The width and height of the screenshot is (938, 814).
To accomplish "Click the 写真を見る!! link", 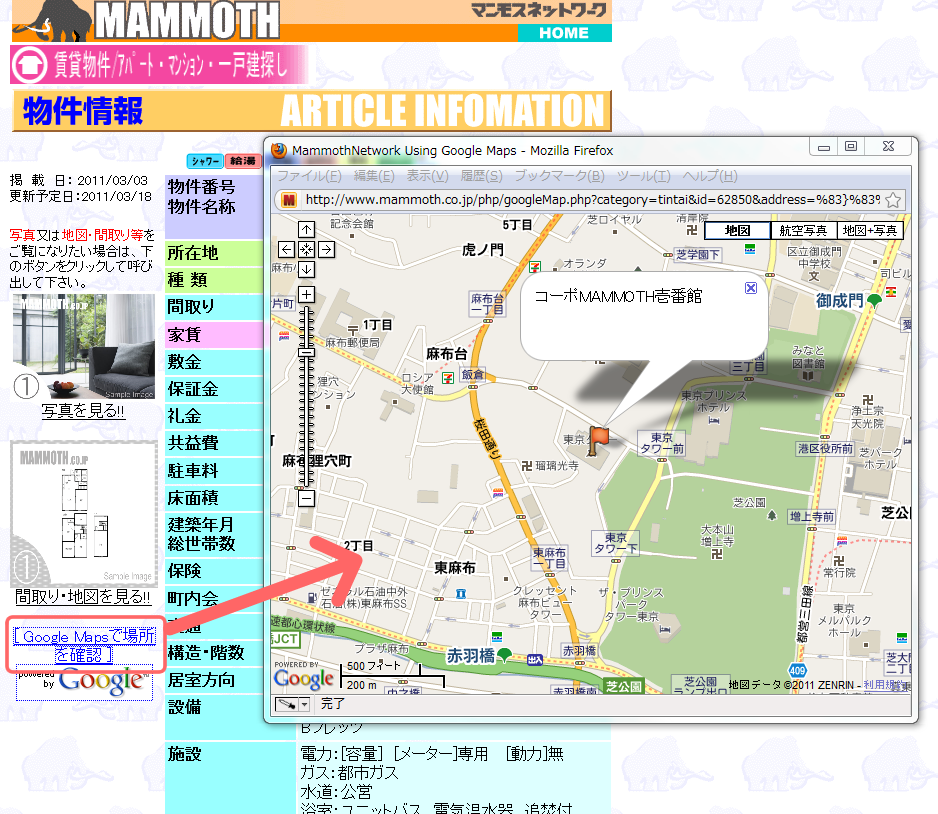I will pos(83,411).
